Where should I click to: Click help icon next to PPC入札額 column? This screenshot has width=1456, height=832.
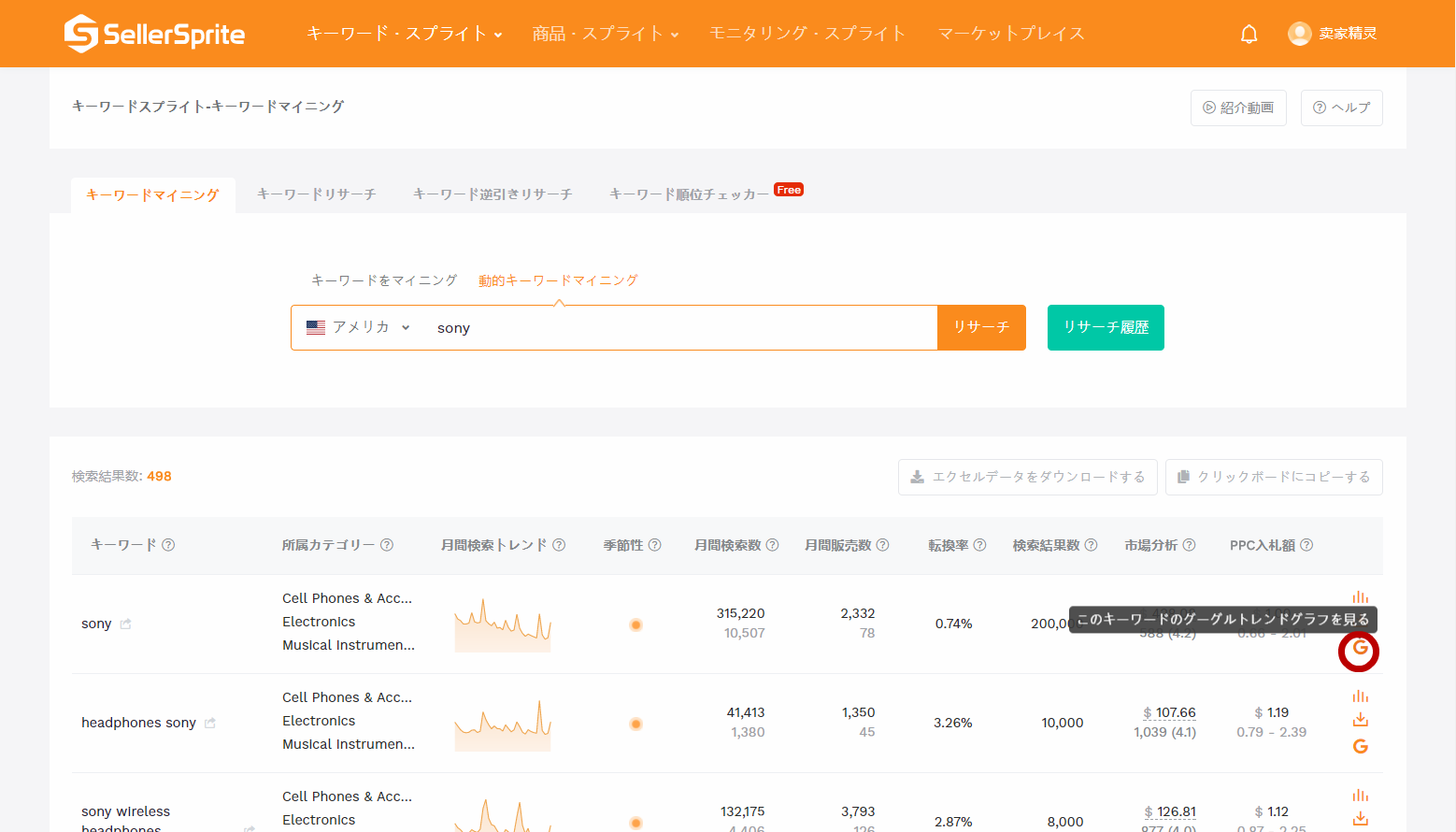click(x=1306, y=545)
